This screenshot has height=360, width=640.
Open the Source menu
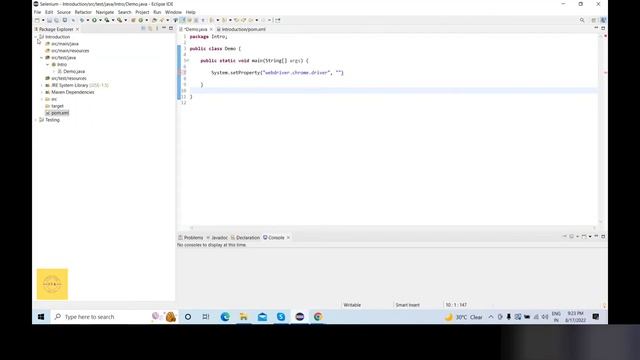coord(64,12)
